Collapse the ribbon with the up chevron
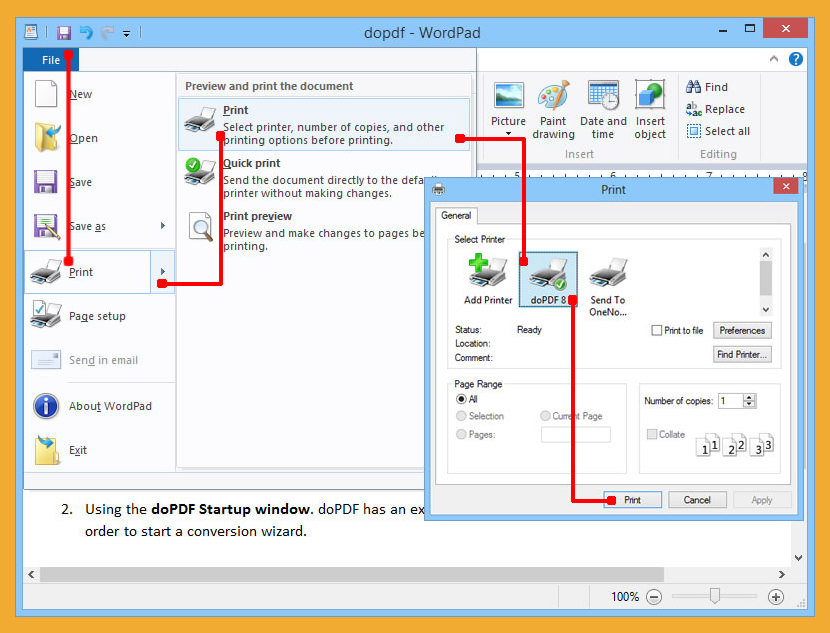Viewport: 830px width, 633px height. coord(774,59)
